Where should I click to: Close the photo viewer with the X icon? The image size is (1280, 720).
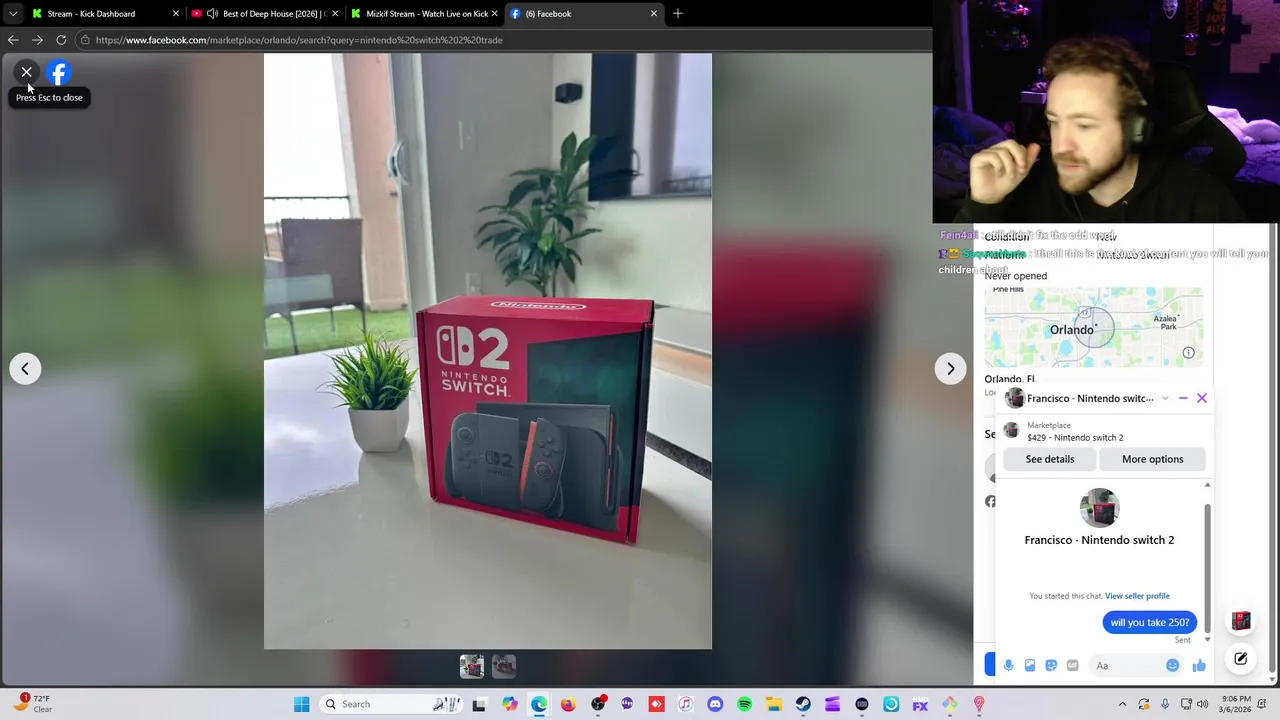click(x=27, y=72)
